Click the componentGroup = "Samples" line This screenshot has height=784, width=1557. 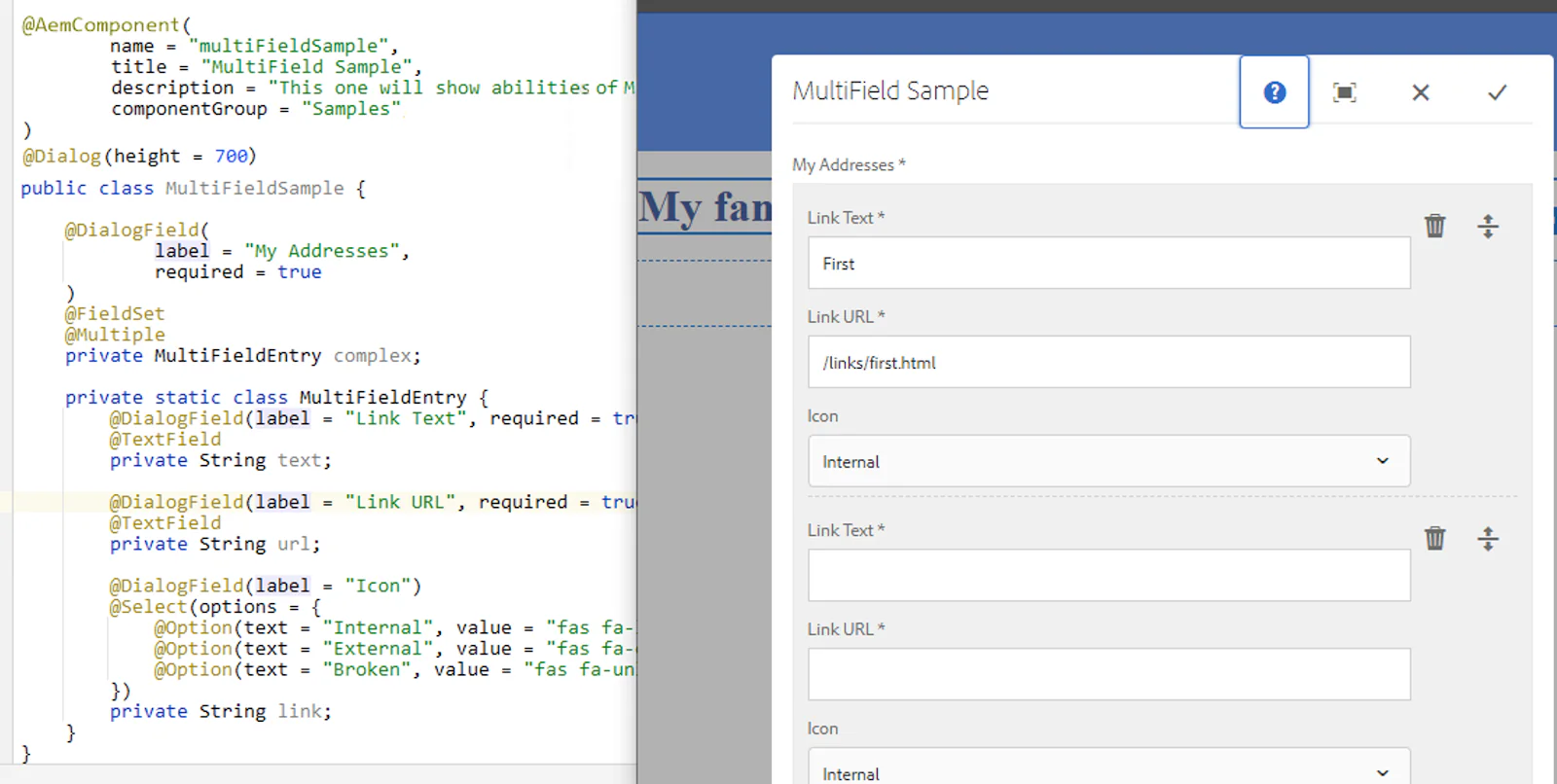point(257,109)
